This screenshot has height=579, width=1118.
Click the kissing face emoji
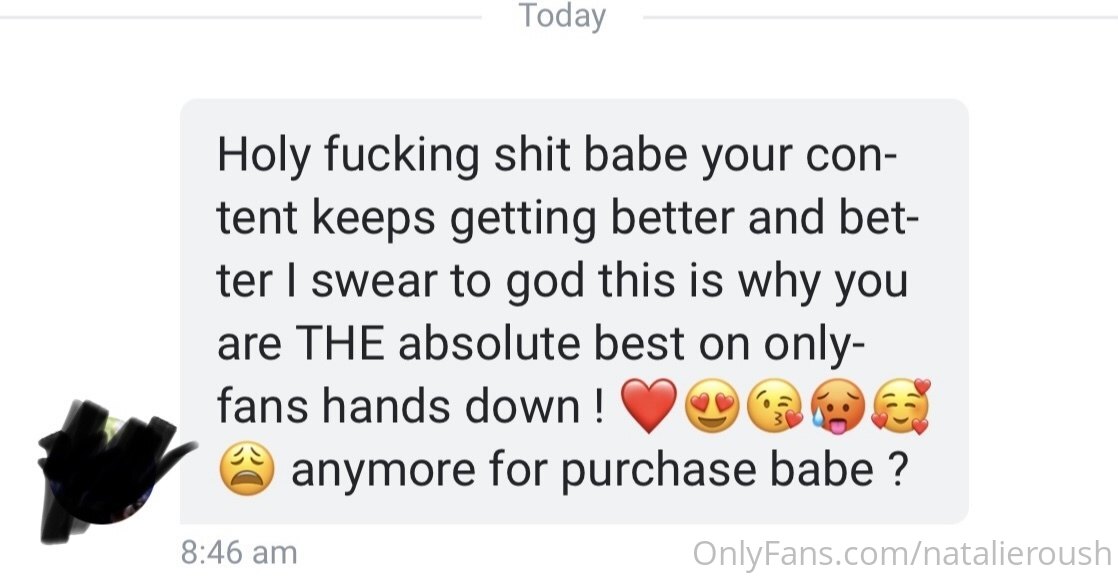775,406
